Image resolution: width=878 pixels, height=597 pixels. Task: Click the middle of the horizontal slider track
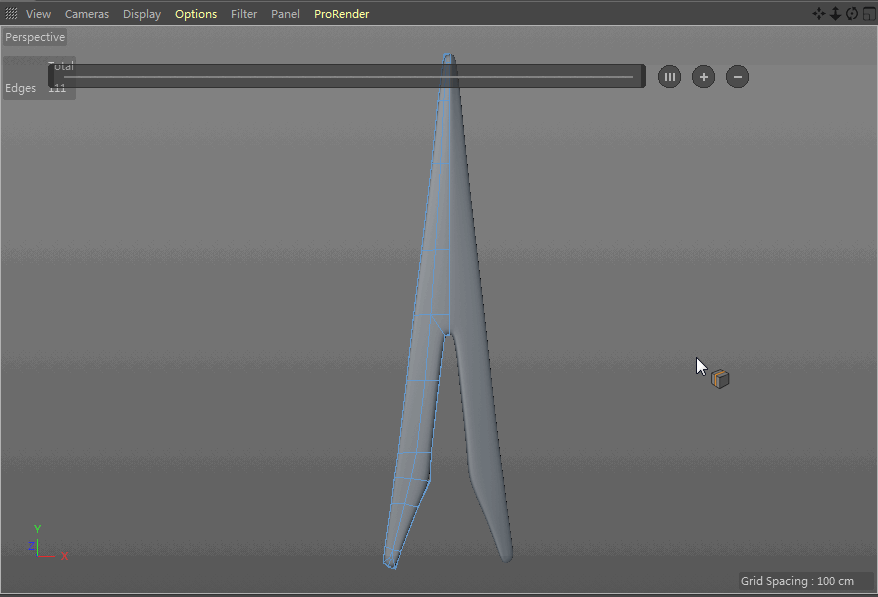[347, 77]
